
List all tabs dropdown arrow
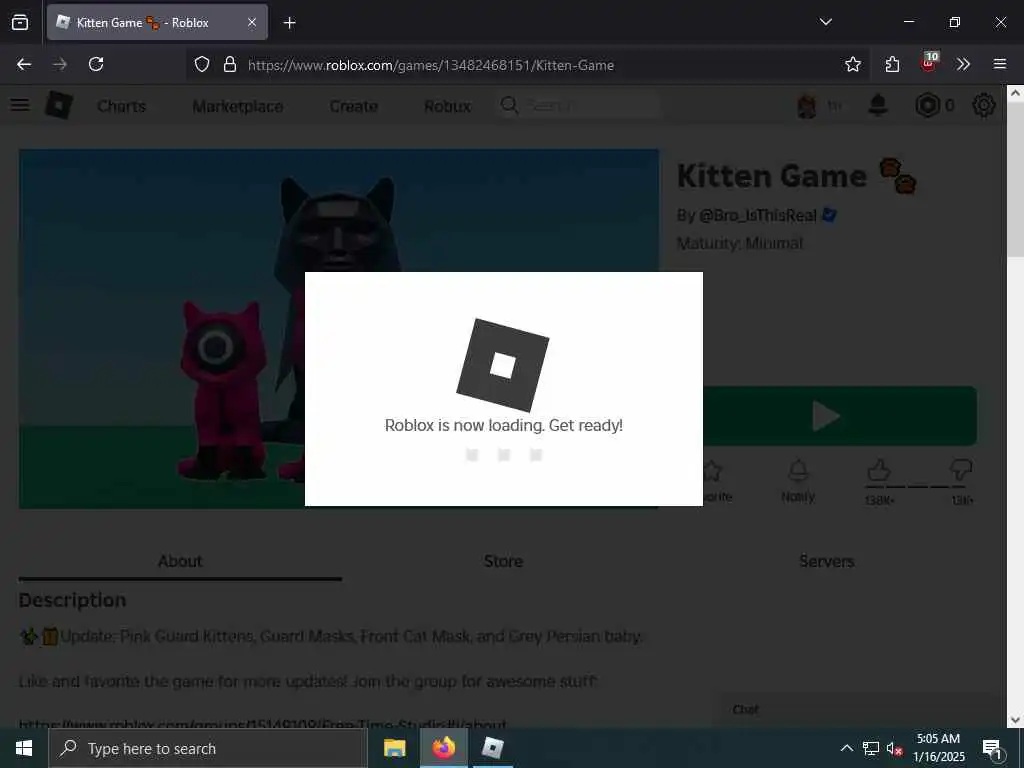click(x=825, y=22)
